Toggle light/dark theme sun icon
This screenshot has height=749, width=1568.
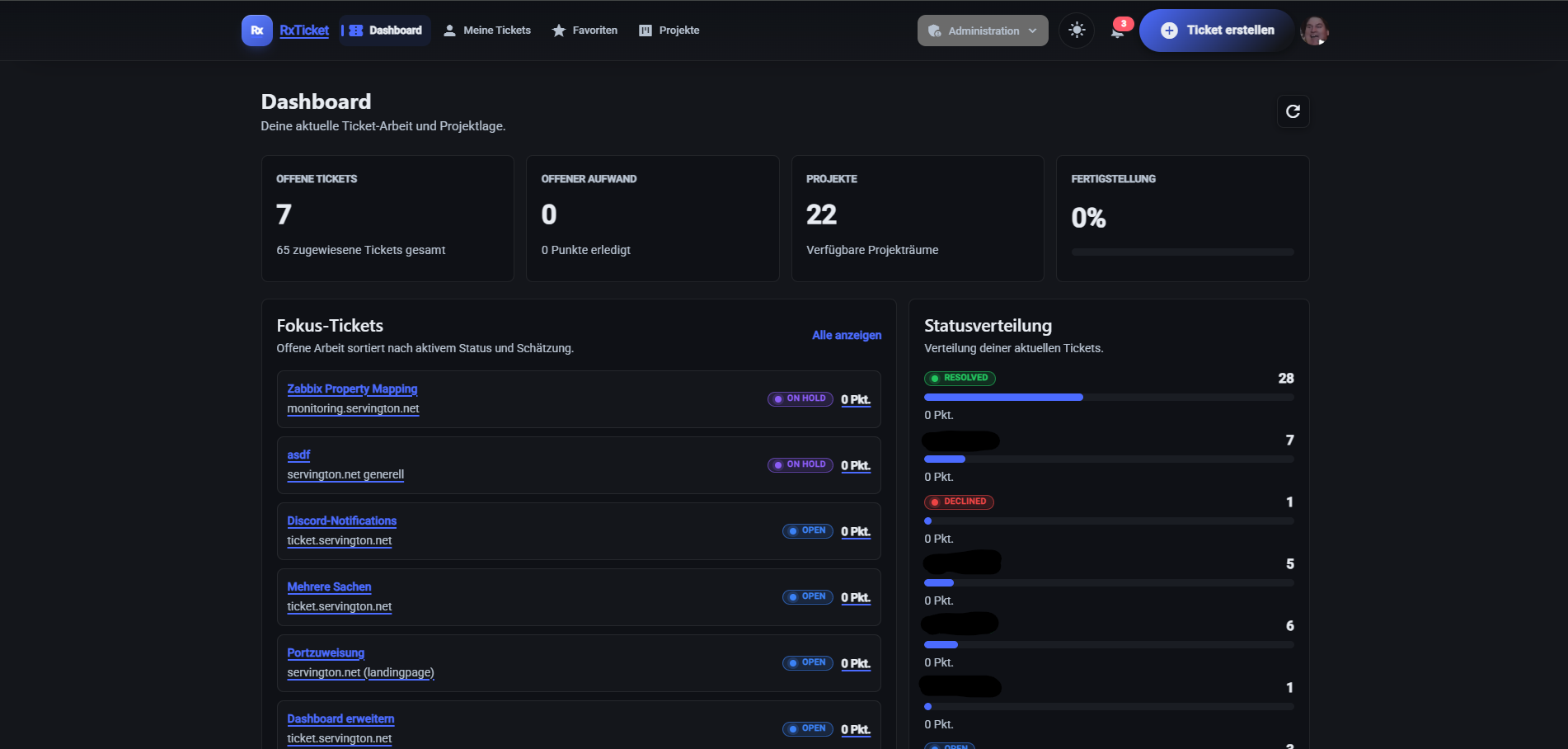tap(1077, 31)
